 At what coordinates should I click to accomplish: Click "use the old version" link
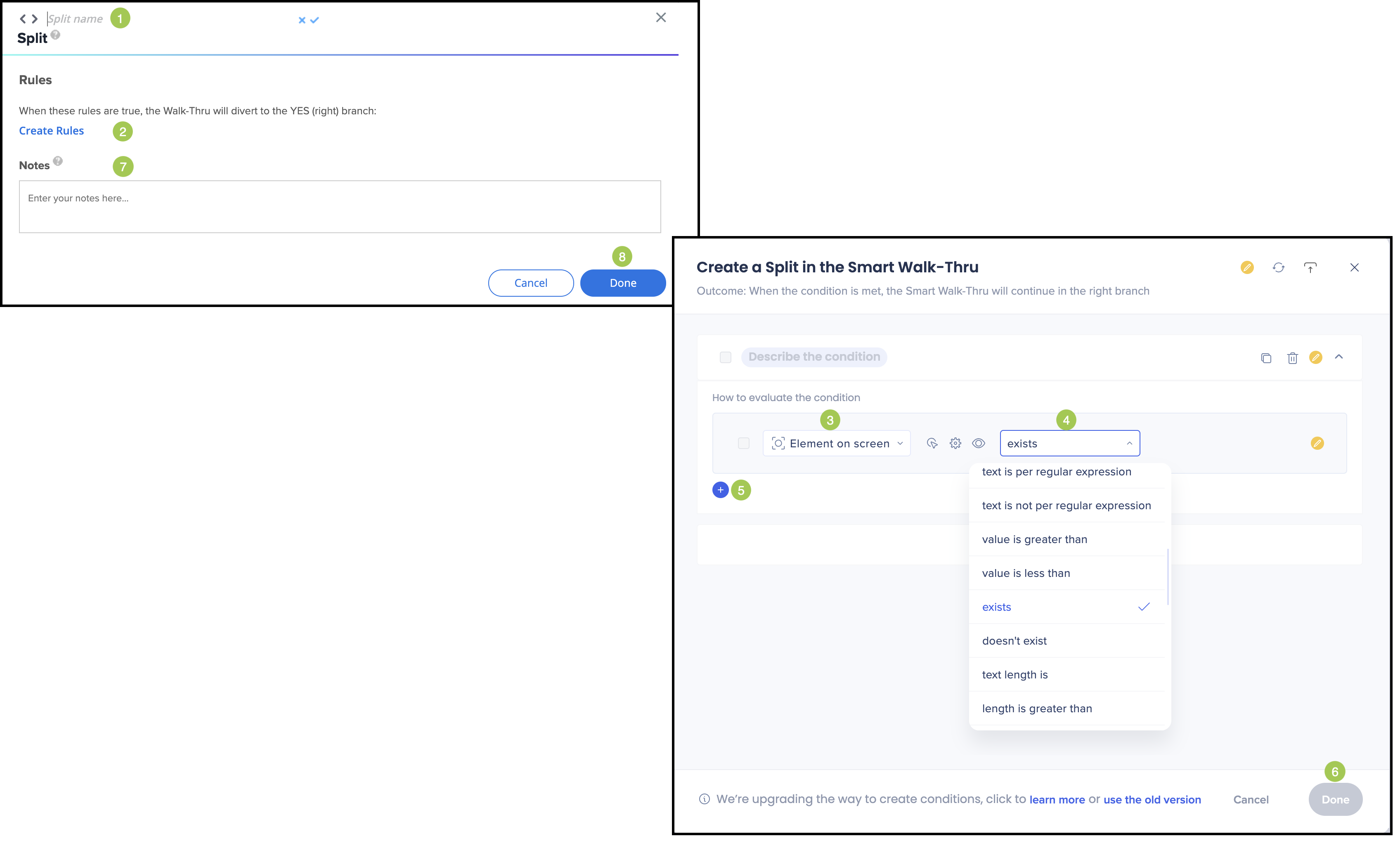(1152, 799)
